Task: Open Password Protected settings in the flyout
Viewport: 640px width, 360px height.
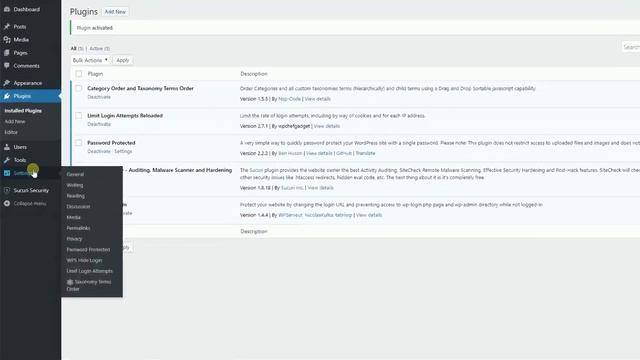Action: tap(88, 249)
